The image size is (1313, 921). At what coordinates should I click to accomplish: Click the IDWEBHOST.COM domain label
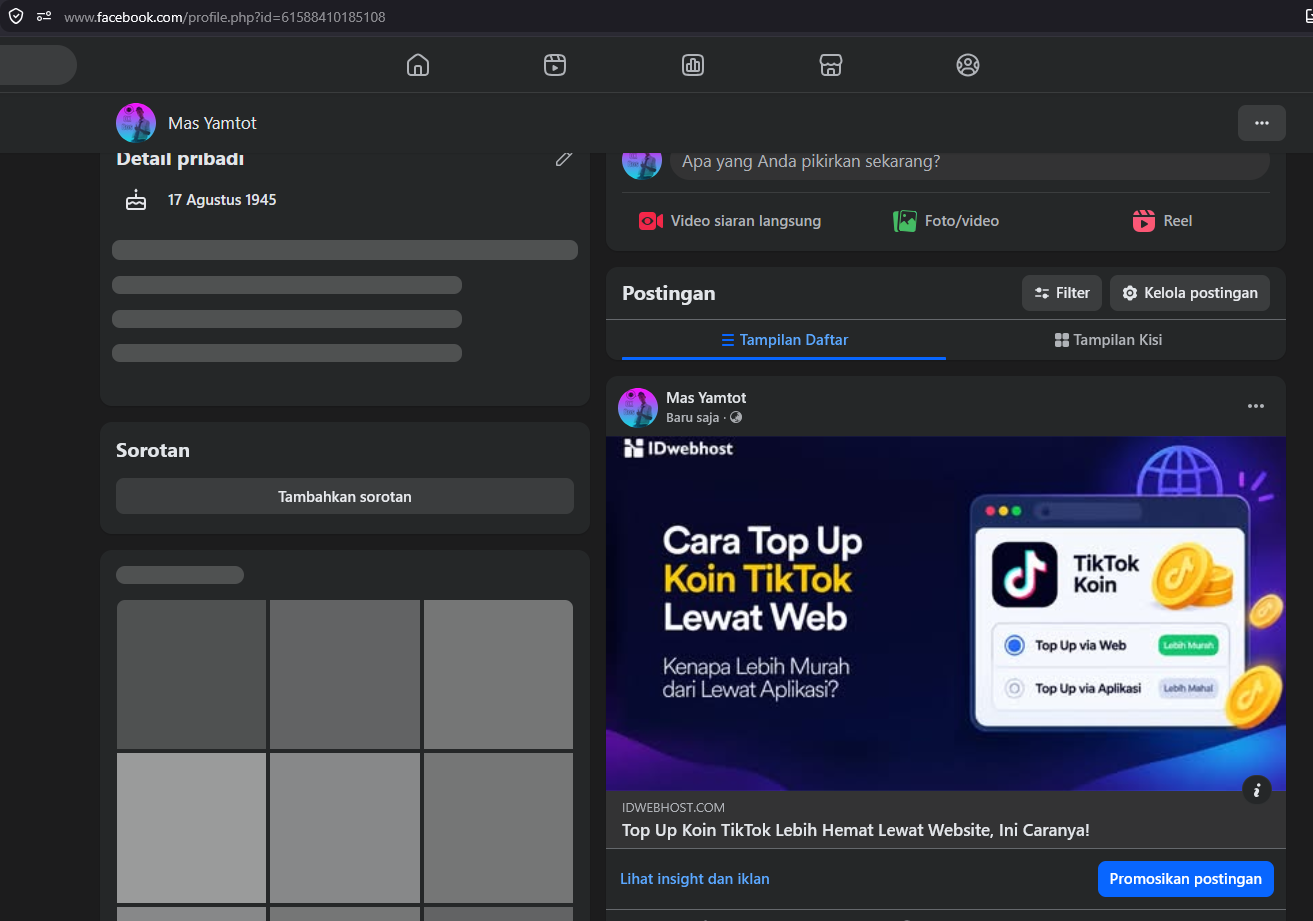tap(673, 808)
